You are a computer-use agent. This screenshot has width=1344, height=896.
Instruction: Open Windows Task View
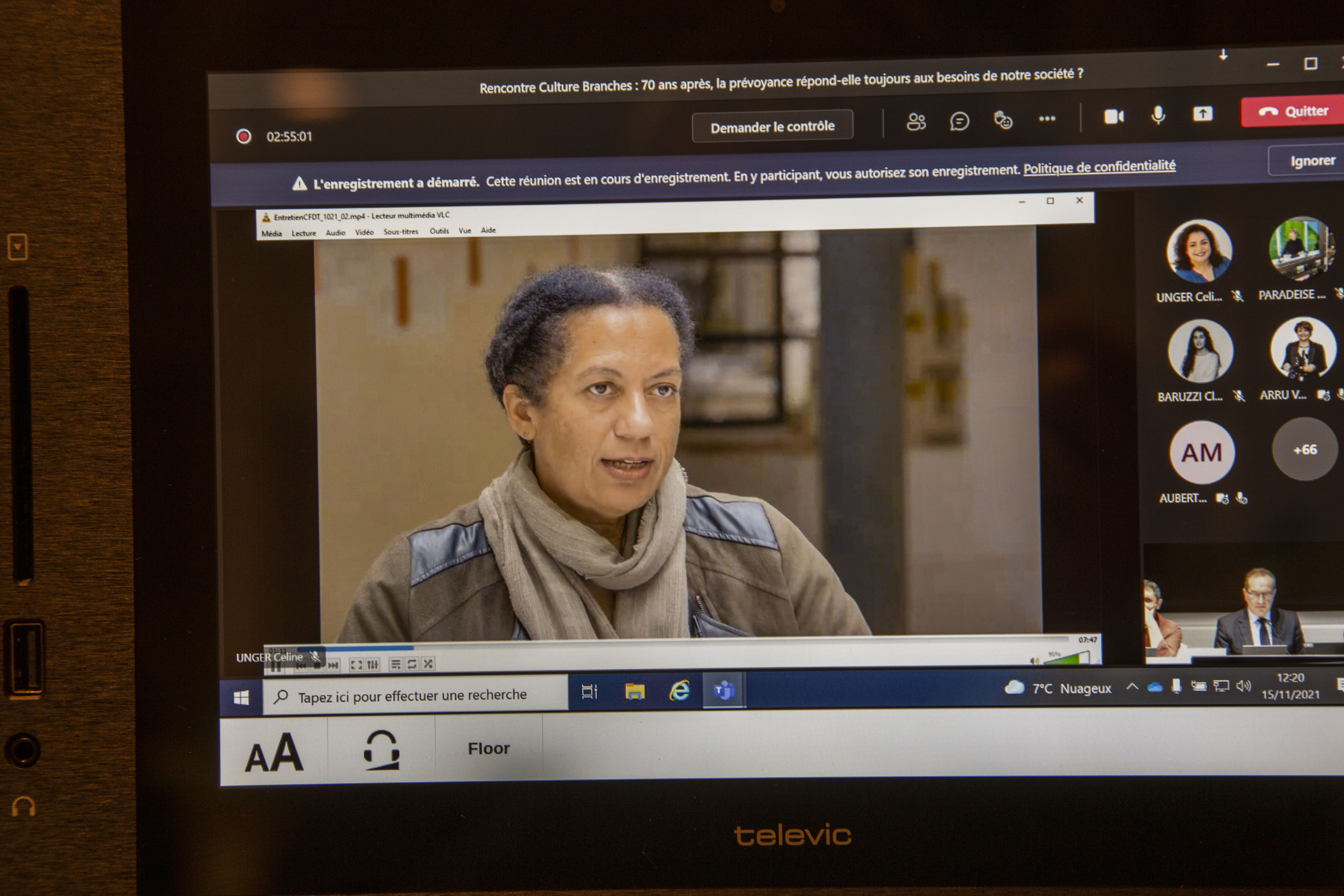pos(589,691)
